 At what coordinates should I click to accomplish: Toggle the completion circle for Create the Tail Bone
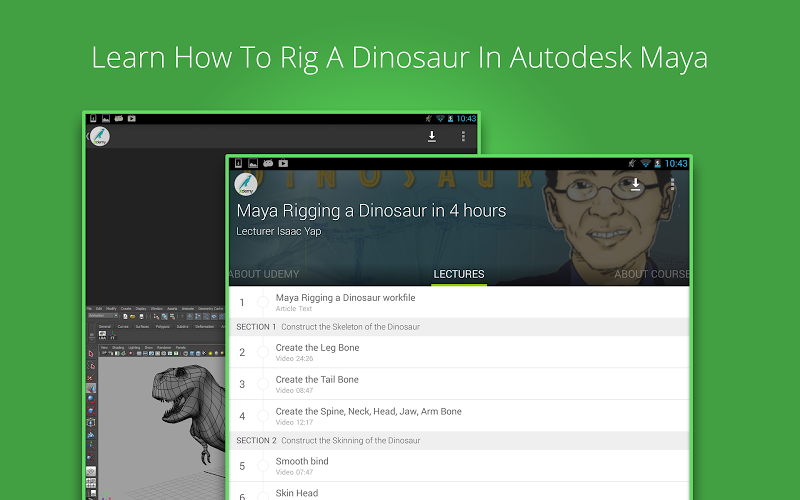263,384
